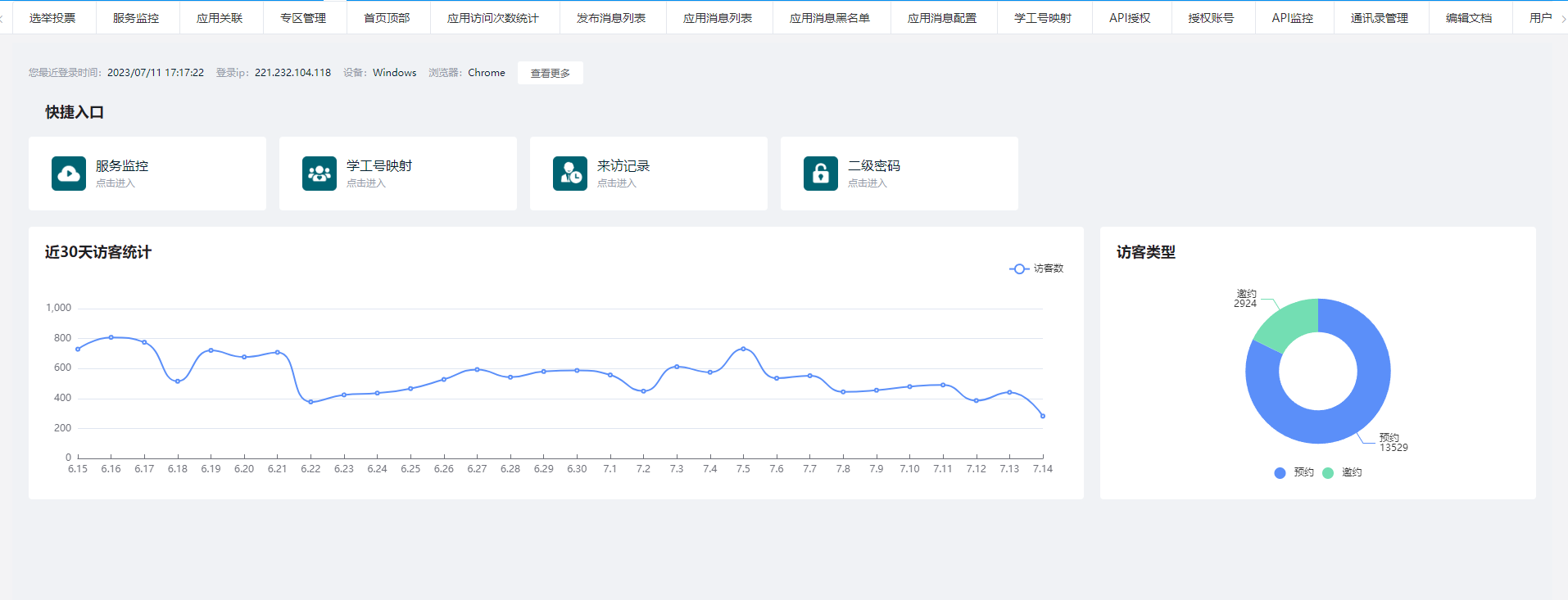
Task: Toggle the 预约 legend item in pie chart
Action: (1294, 472)
